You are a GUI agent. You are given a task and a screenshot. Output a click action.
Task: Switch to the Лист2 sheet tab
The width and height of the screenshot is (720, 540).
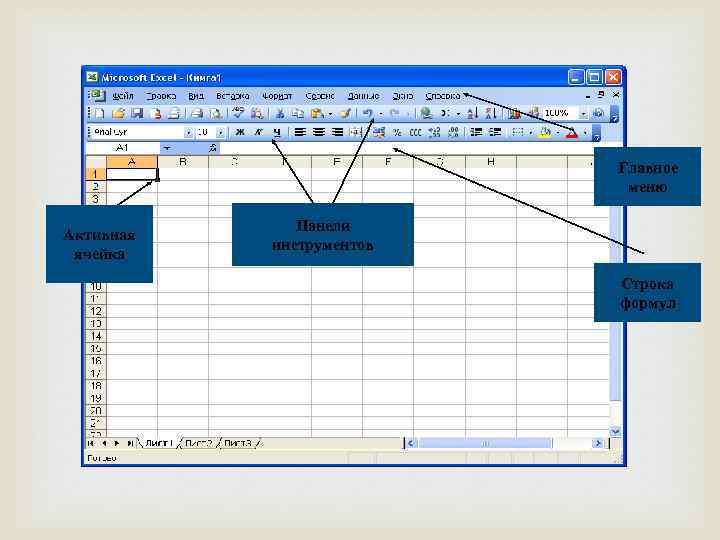coord(198,443)
